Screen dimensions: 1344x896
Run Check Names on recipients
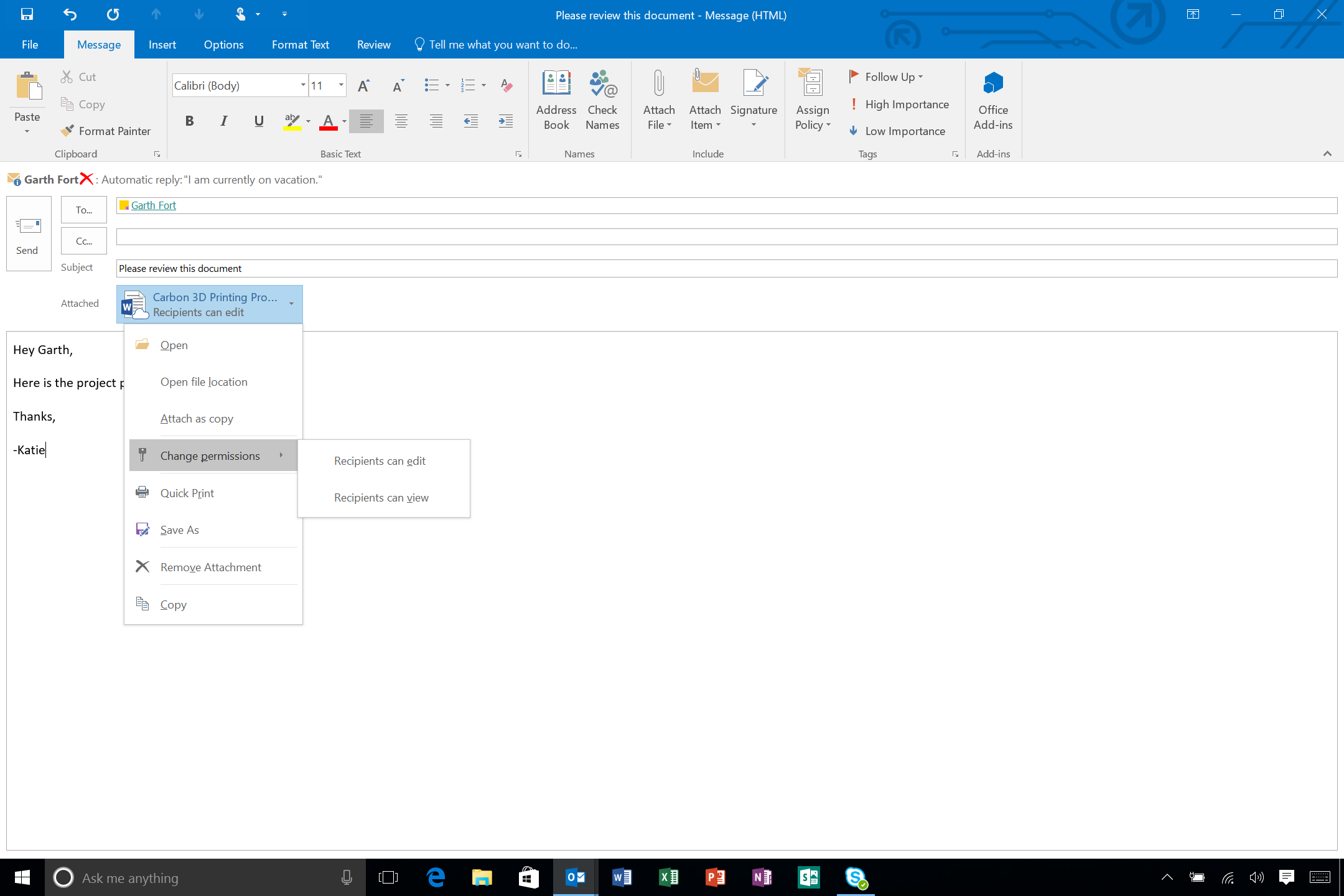pyautogui.click(x=601, y=100)
